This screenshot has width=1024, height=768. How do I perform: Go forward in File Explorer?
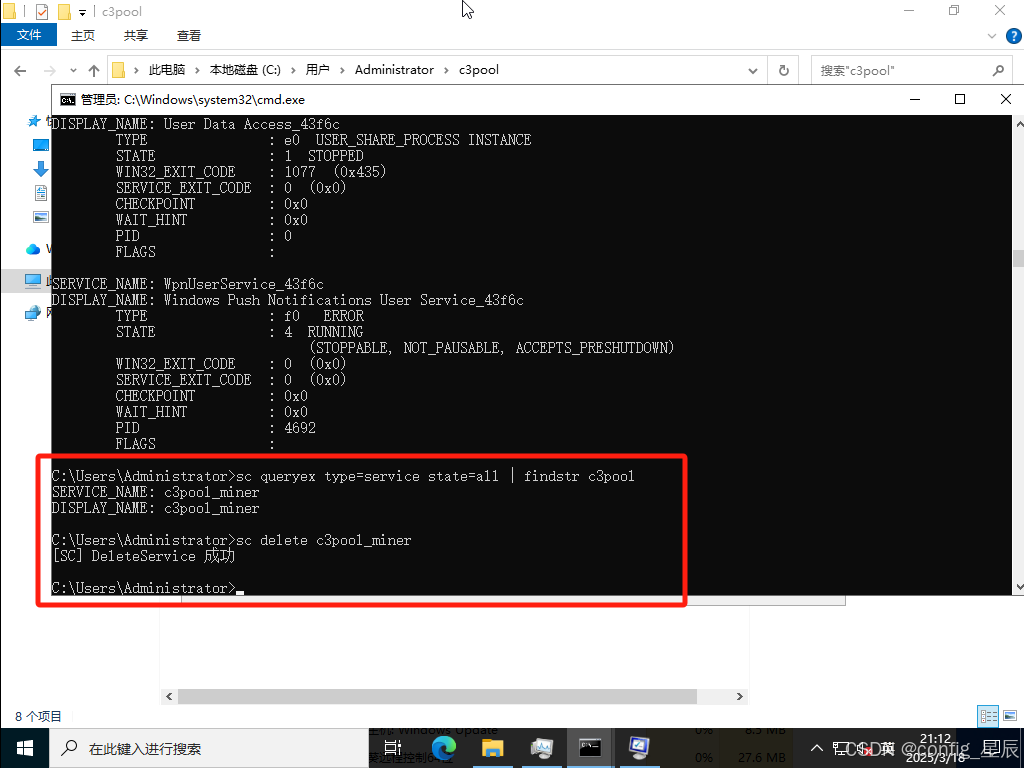(x=50, y=71)
